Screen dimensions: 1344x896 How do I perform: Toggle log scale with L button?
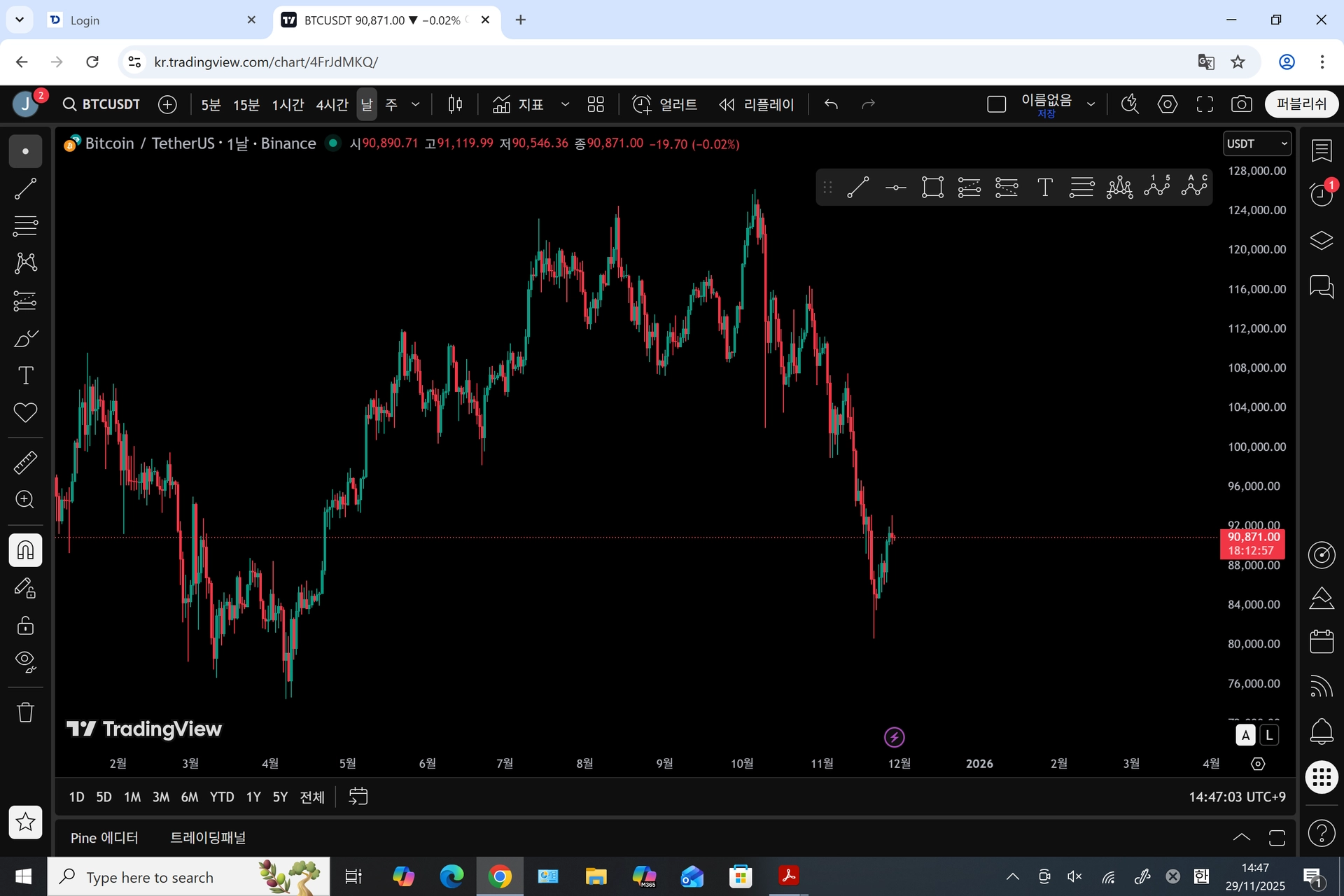pyautogui.click(x=1269, y=735)
